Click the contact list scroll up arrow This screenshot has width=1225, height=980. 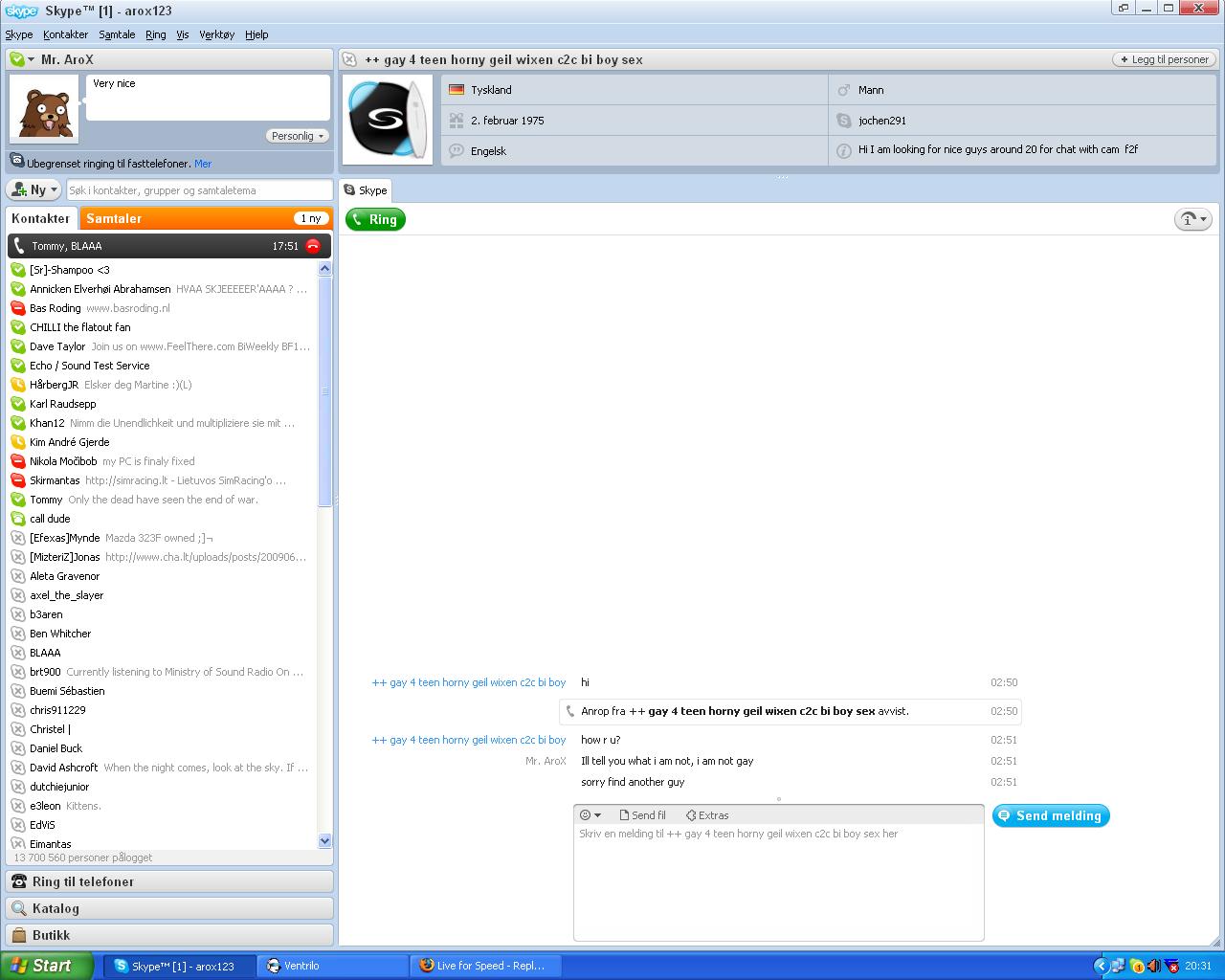click(324, 269)
